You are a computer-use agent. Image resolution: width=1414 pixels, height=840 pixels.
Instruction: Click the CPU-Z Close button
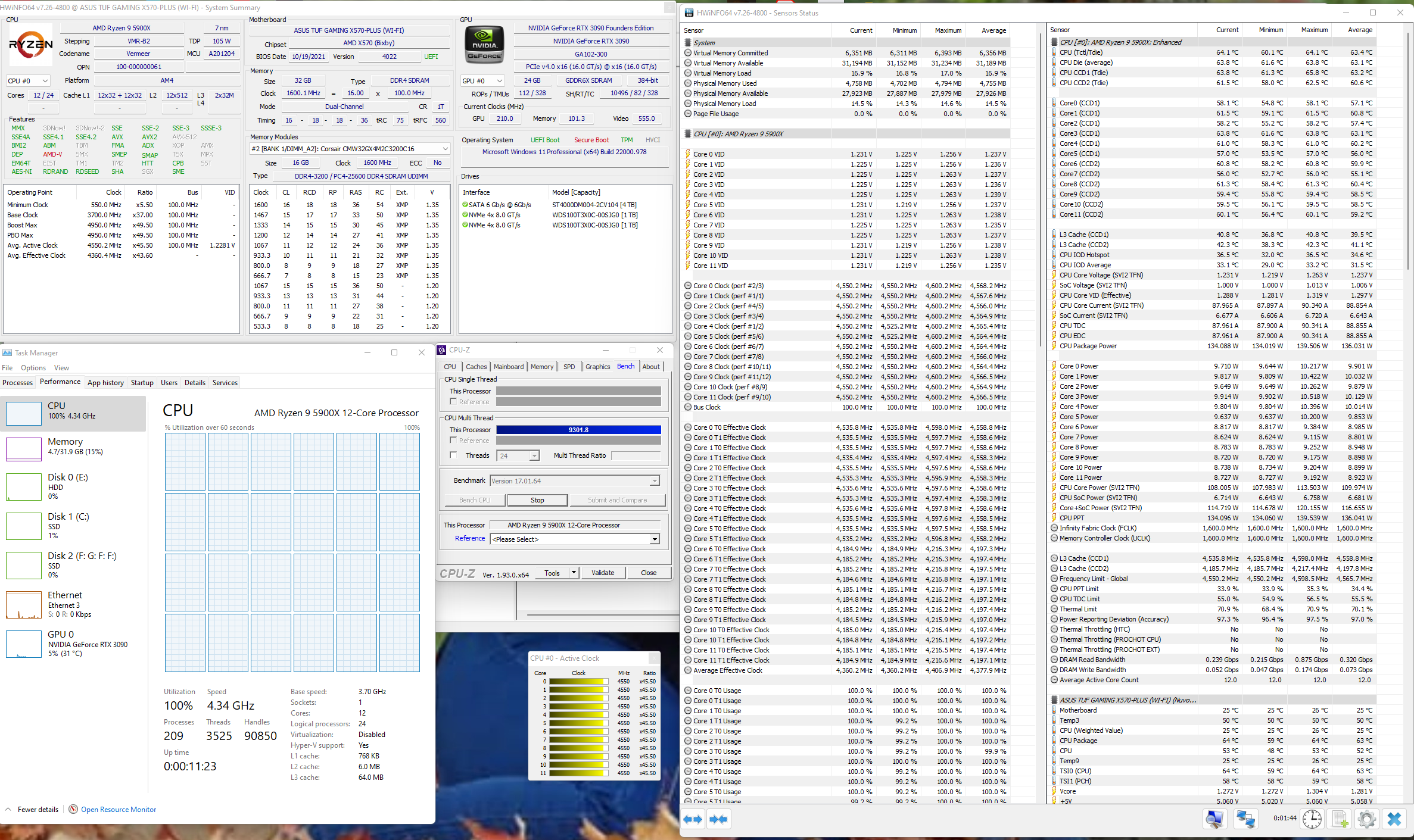tap(649, 573)
